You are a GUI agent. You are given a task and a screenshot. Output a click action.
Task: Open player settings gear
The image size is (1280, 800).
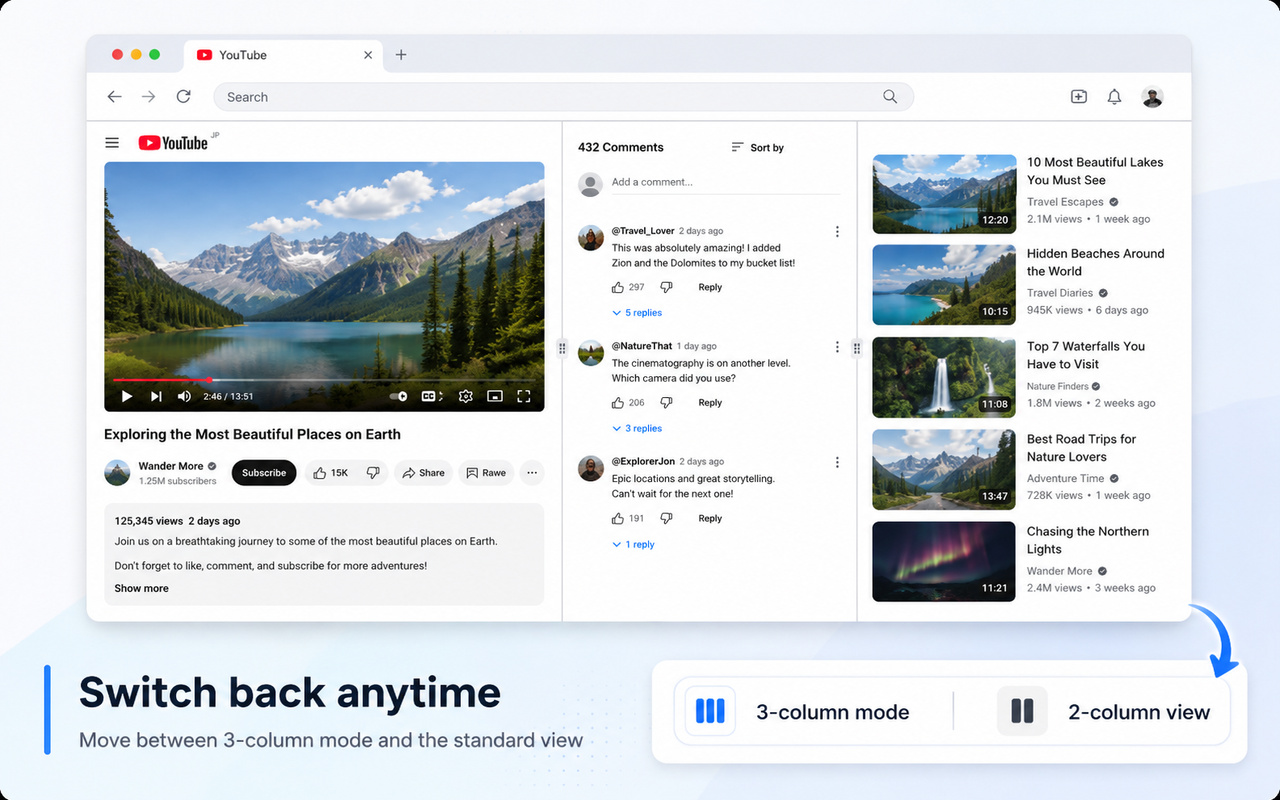(x=465, y=397)
